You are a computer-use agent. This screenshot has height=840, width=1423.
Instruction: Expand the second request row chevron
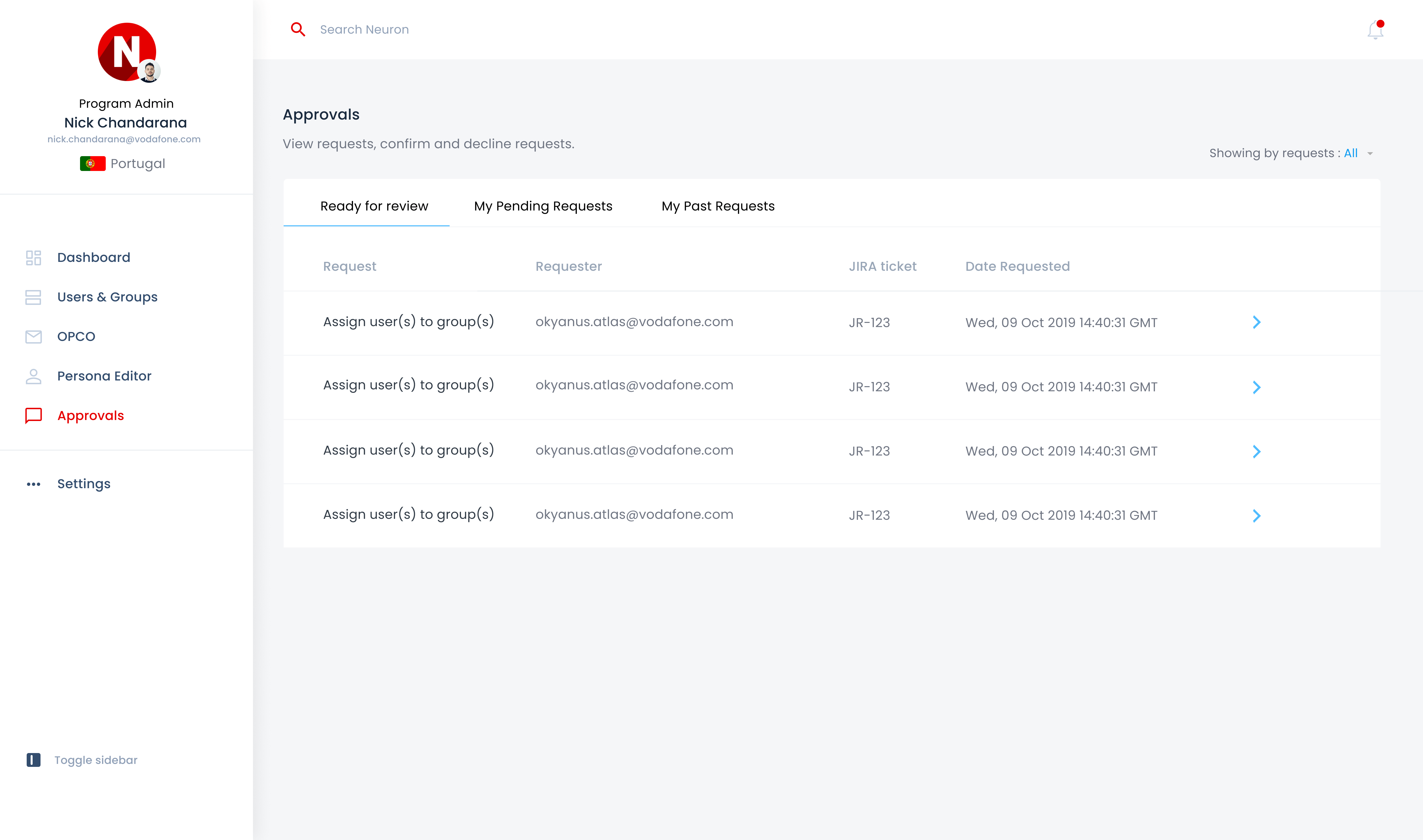coord(1256,387)
